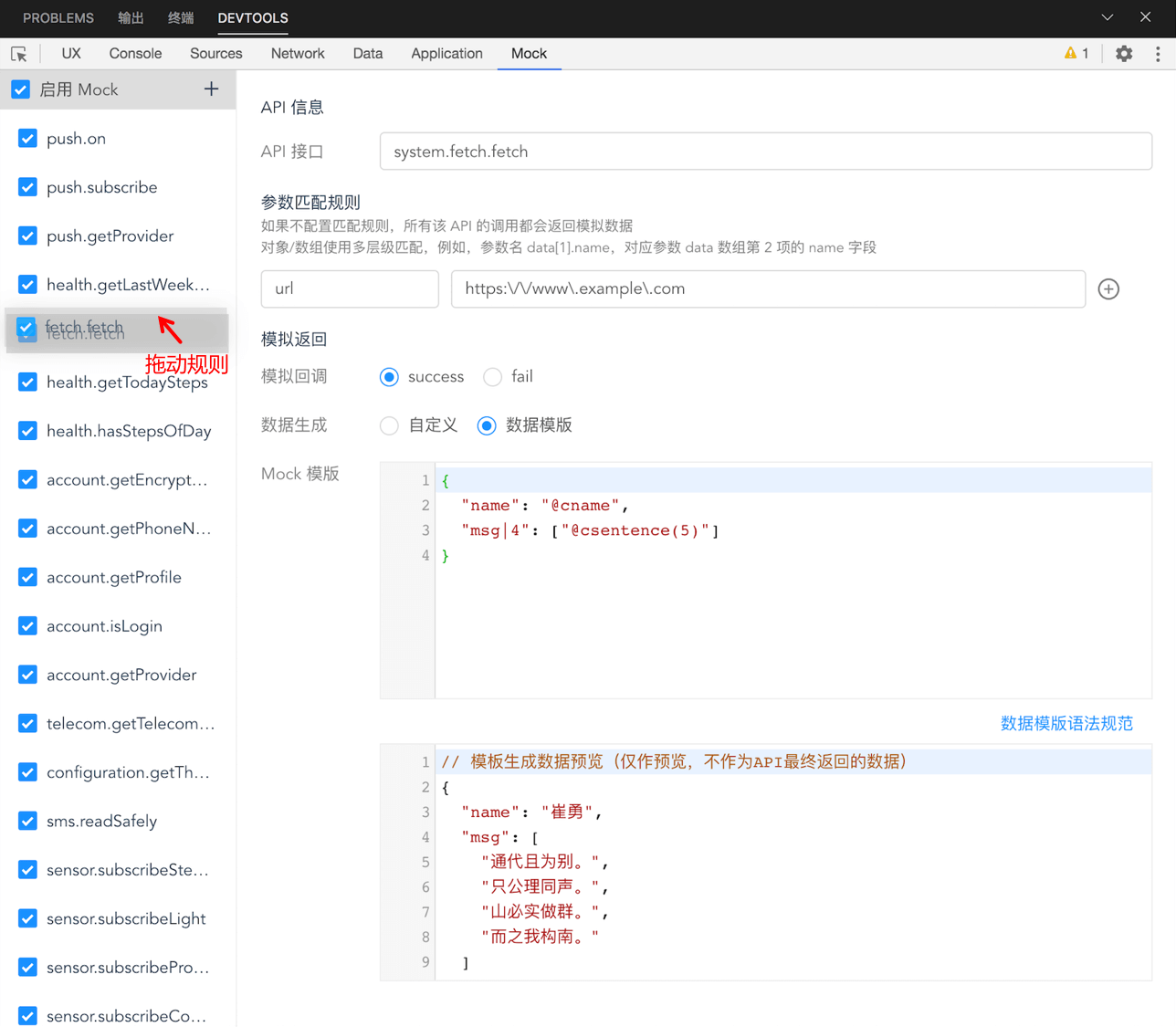Open the DevTools settings gear
The image size is (1176, 1027).
[x=1123, y=54]
